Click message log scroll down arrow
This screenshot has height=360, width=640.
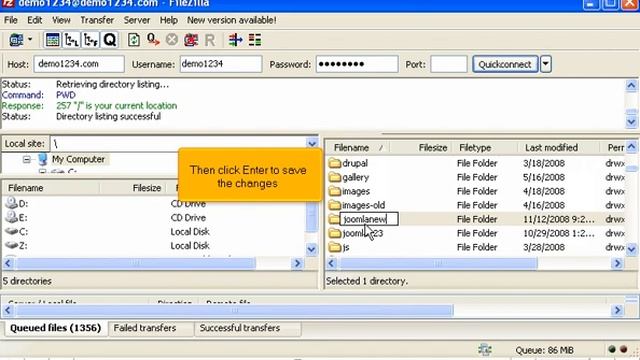(x=631, y=122)
